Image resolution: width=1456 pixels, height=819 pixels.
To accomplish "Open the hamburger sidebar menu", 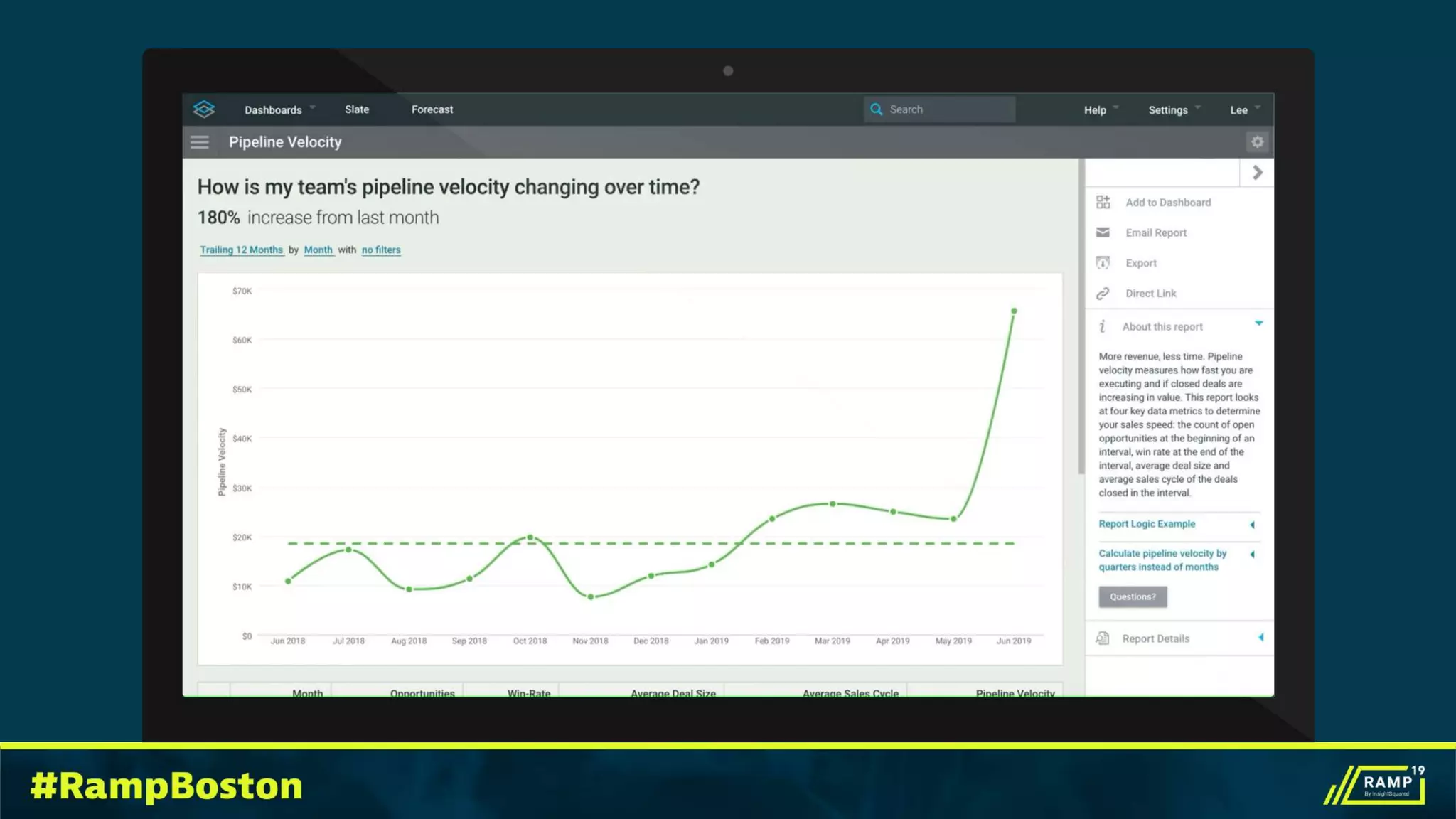I will [x=200, y=142].
